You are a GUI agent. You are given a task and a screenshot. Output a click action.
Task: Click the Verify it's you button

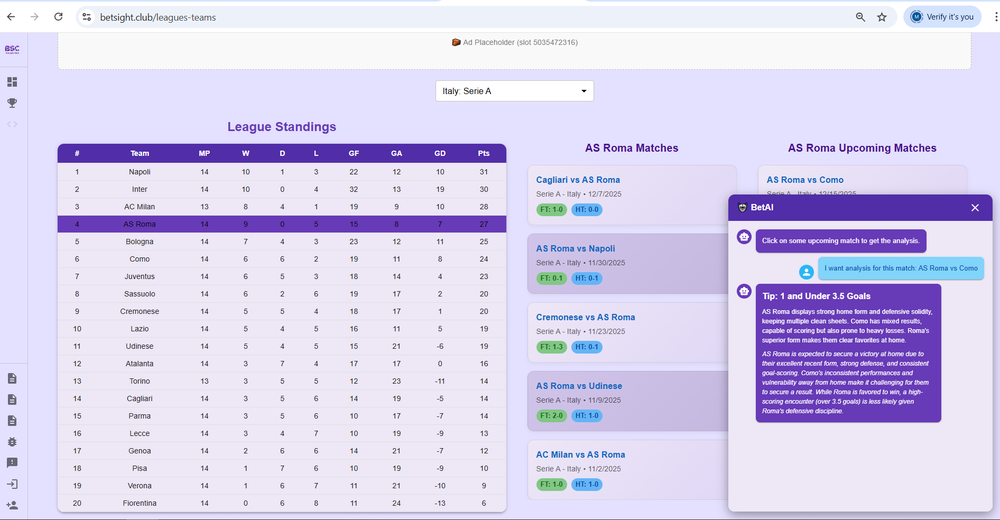point(942,17)
